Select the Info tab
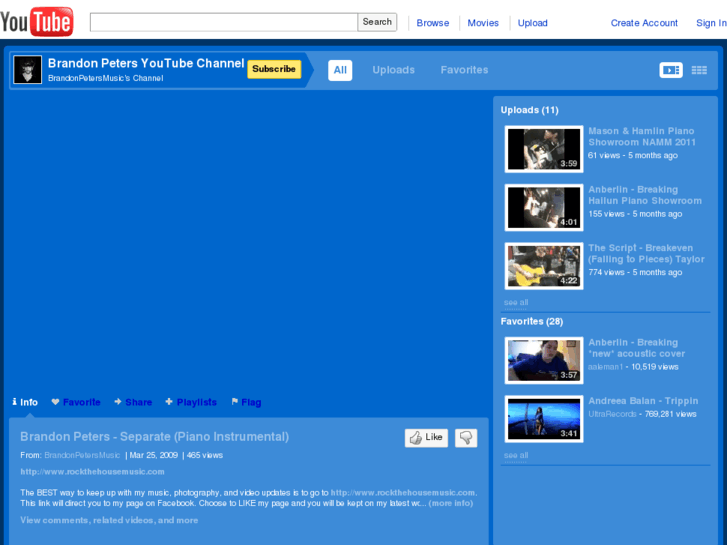The image size is (727, 545). pos(25,402)
